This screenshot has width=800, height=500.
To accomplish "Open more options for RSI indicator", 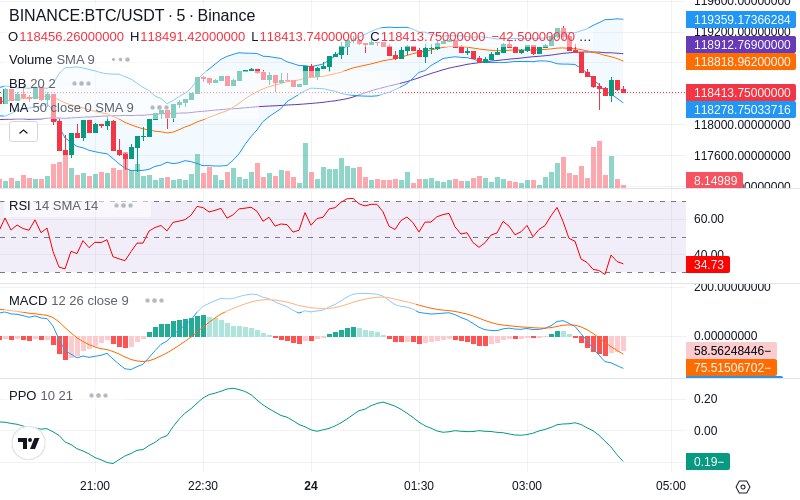I will pyautogui.click(x=123, y=206).
